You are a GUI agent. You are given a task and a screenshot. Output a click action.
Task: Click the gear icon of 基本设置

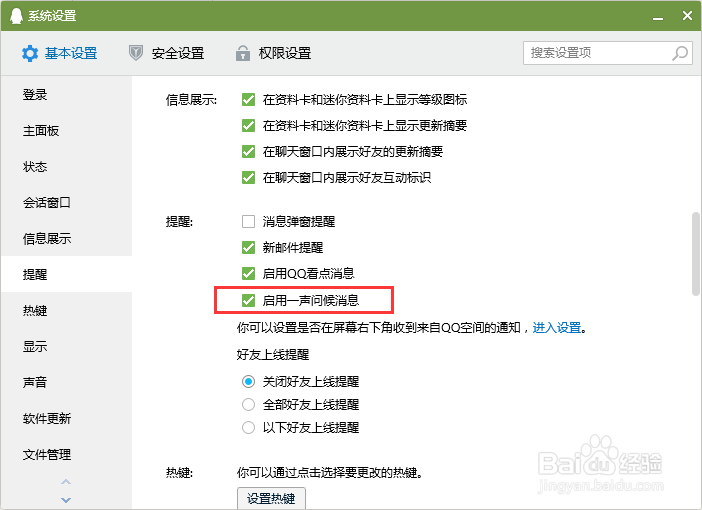[x=30, y=53]
